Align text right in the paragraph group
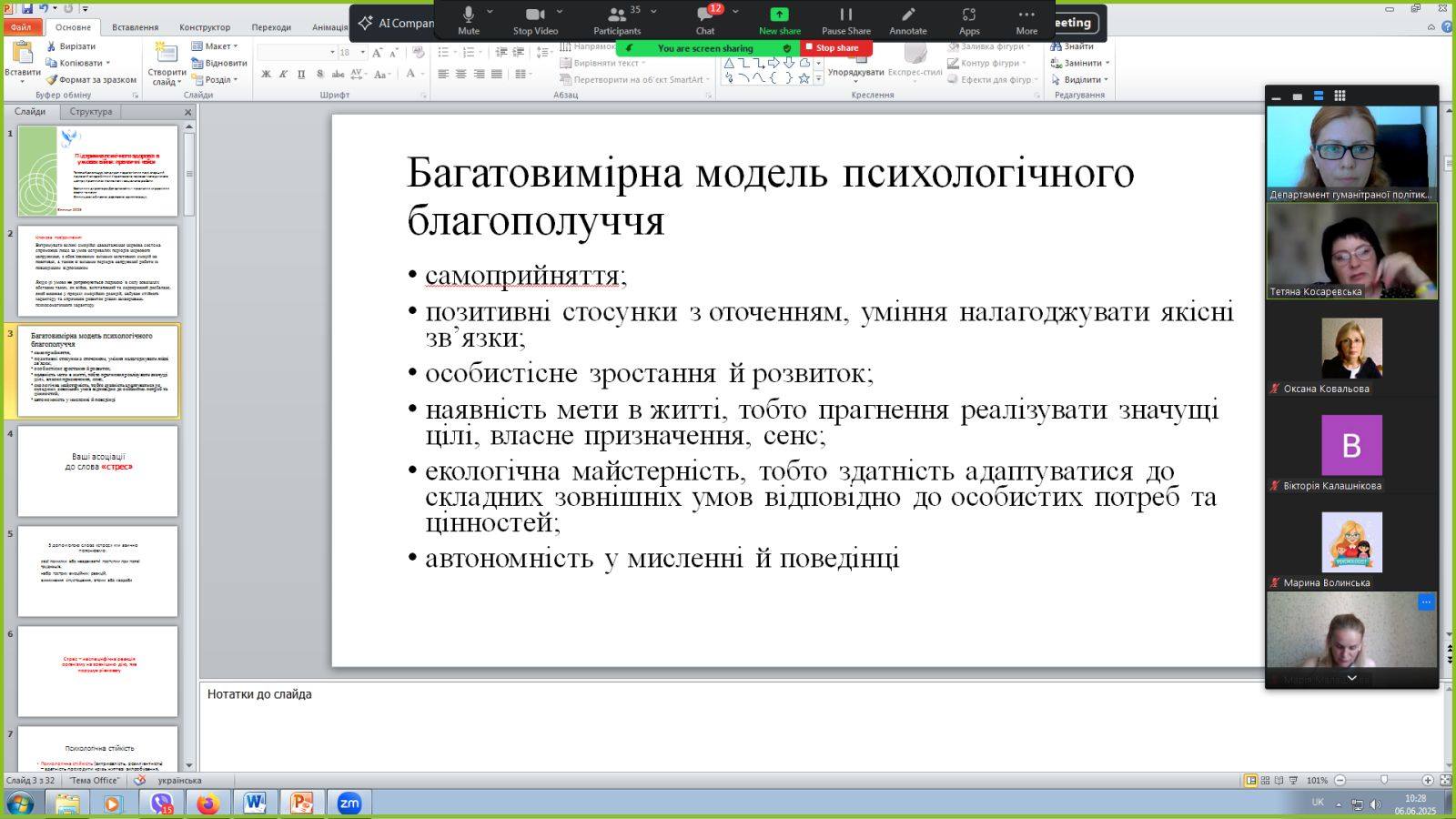This screenshot has width=1456, height=819. [479, 75]
